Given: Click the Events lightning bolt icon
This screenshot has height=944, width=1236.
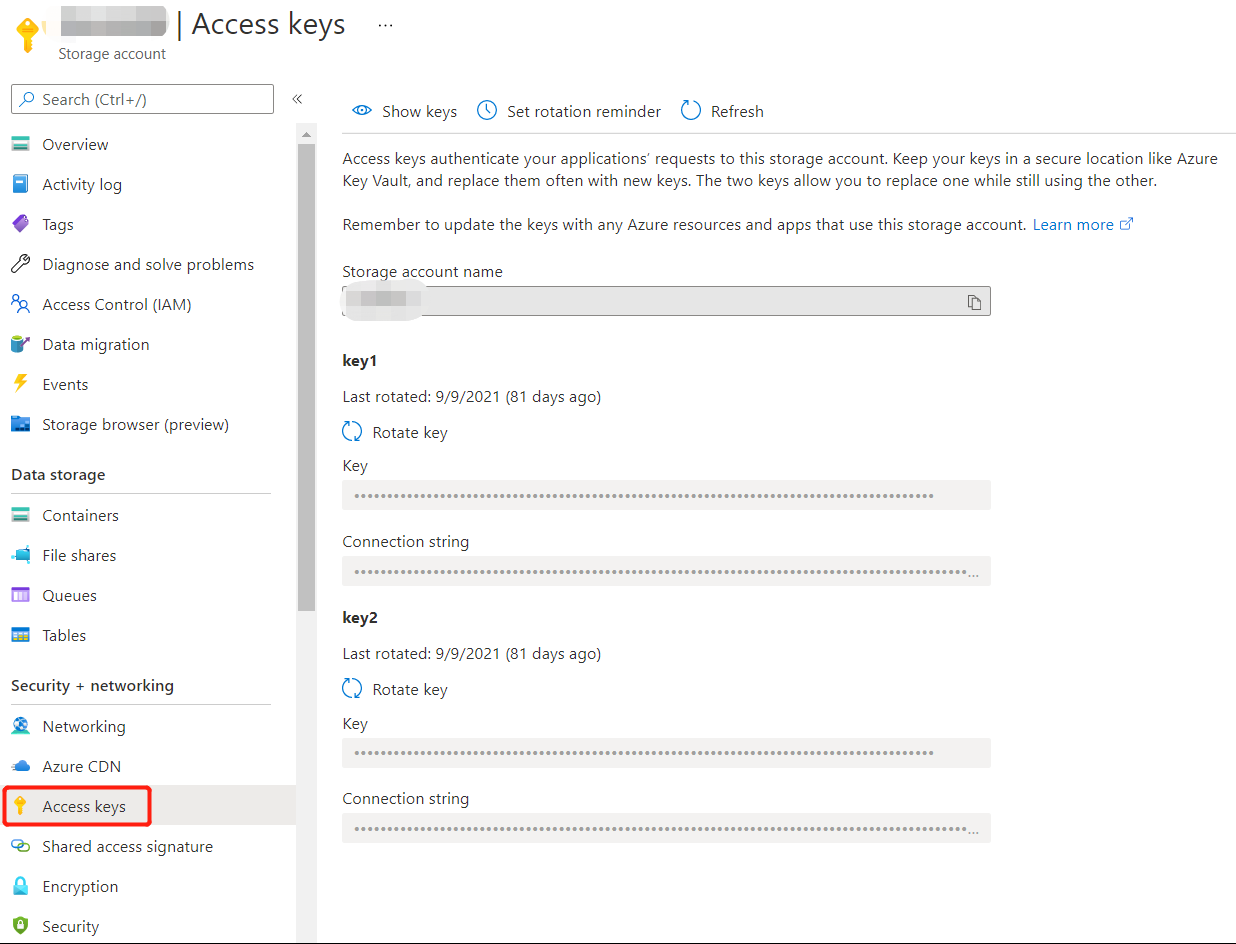Looking at the screenshot, I should pyautogui.click(x=20, y=384).
